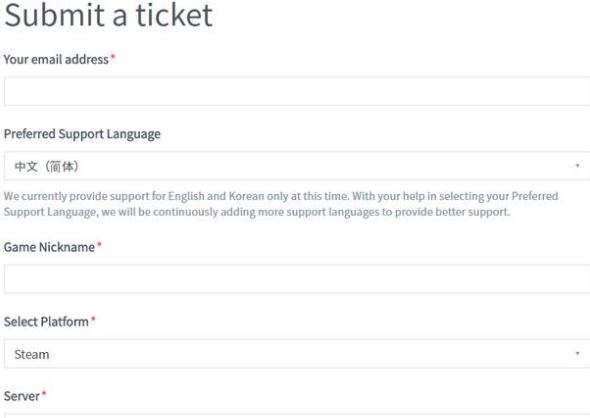Focus the Your email address input field

[297, 91]
